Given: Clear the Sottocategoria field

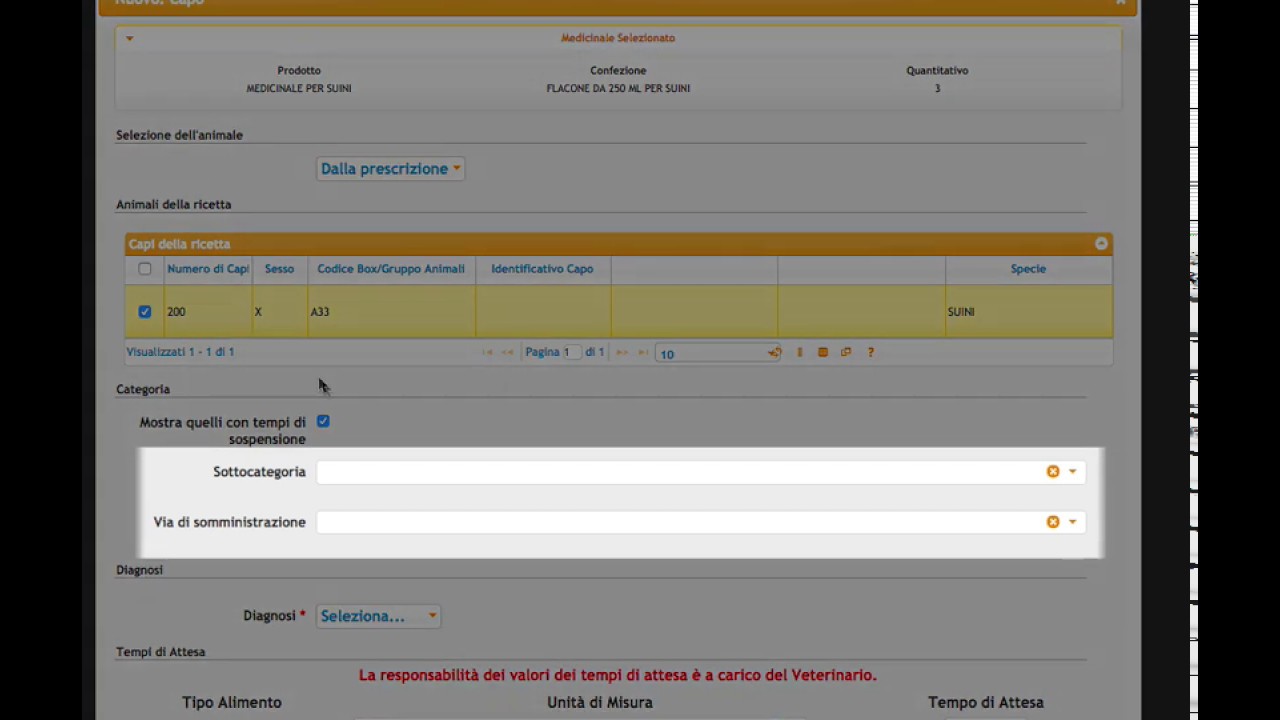Looking at the screenshot, I should pos(1053,472).
